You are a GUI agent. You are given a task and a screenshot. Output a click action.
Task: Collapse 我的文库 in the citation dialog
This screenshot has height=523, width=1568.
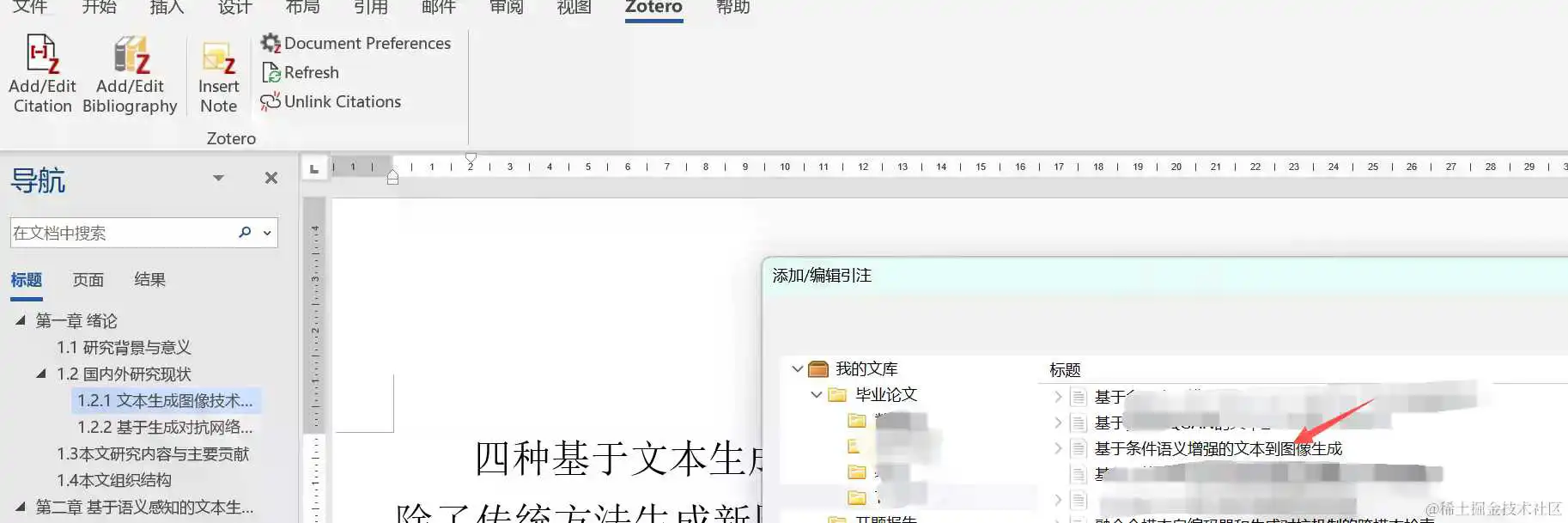coord(797,368)
